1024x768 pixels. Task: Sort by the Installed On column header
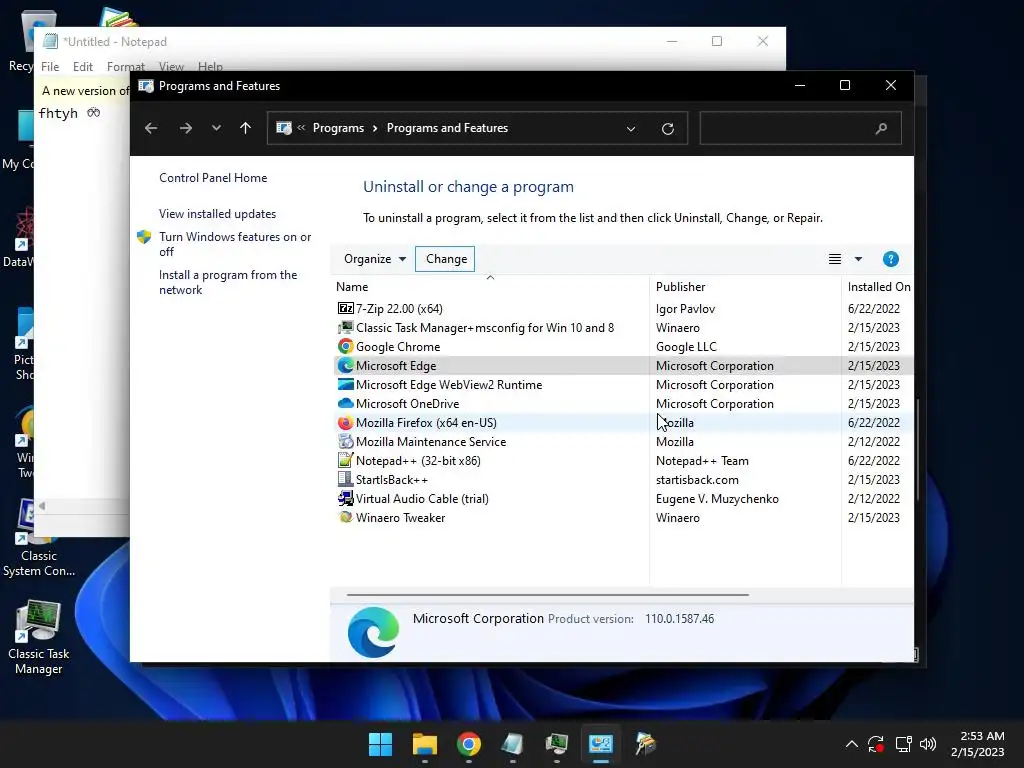pos(878,287)
